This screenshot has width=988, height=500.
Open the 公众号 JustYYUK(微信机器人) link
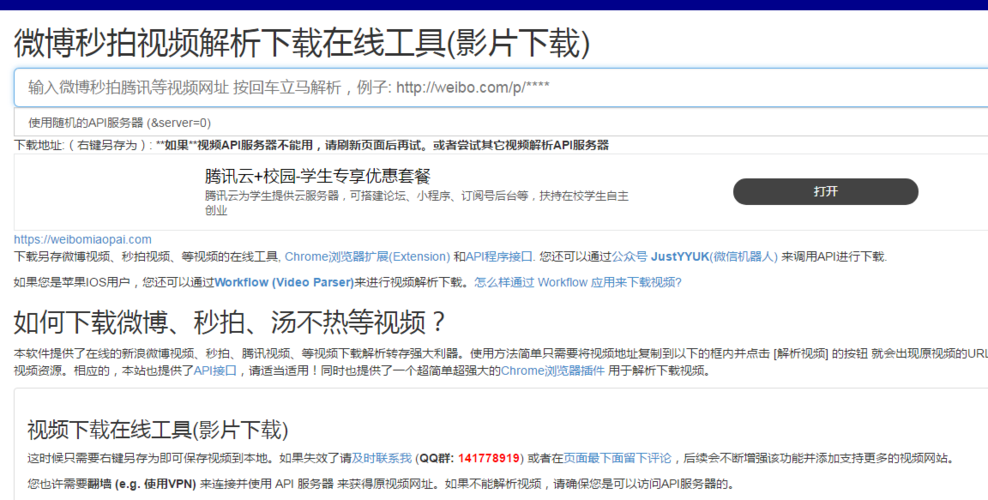click(694, 256)
